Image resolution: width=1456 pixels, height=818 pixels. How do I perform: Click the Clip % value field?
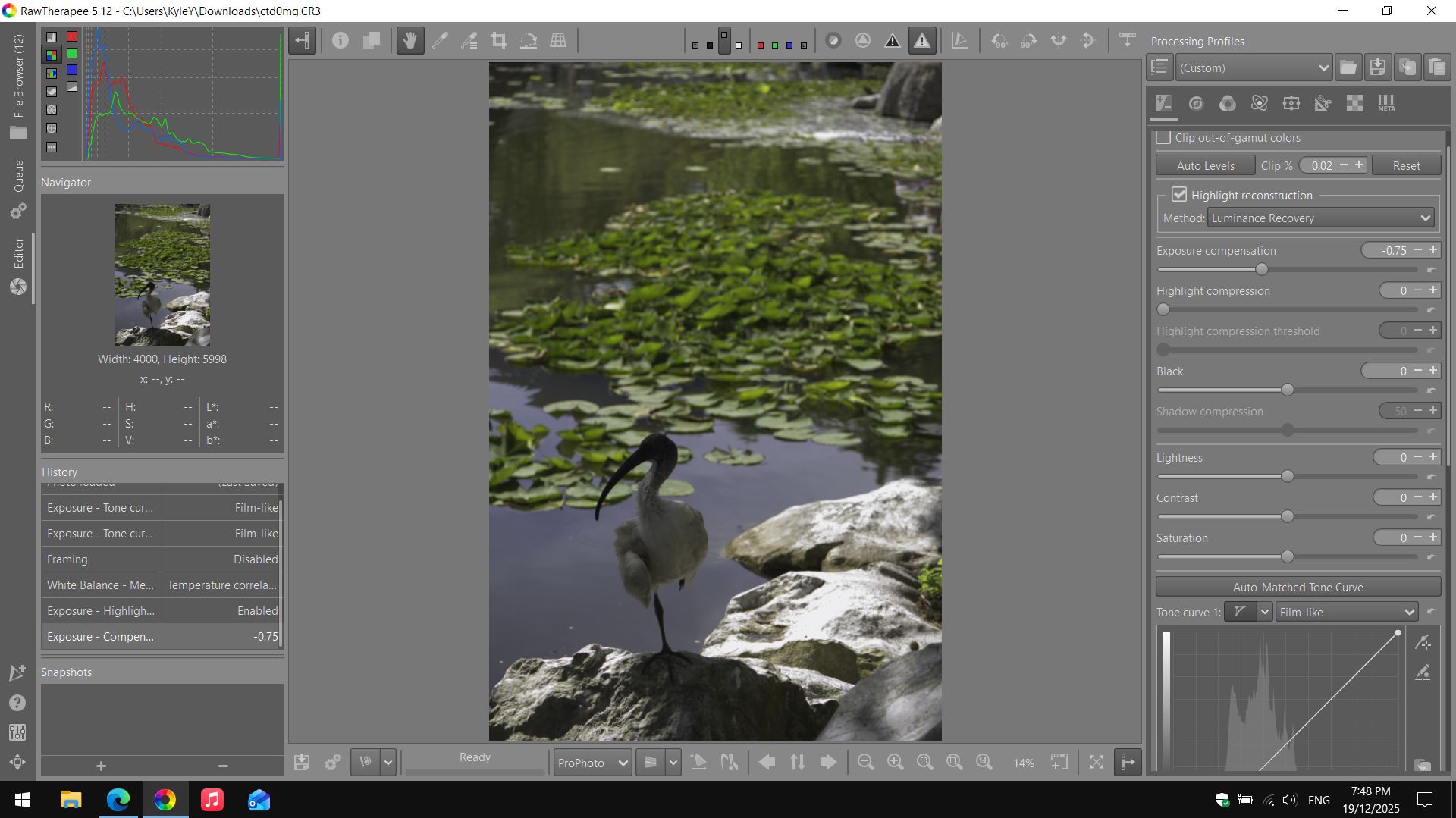[x=1321, y=165]
